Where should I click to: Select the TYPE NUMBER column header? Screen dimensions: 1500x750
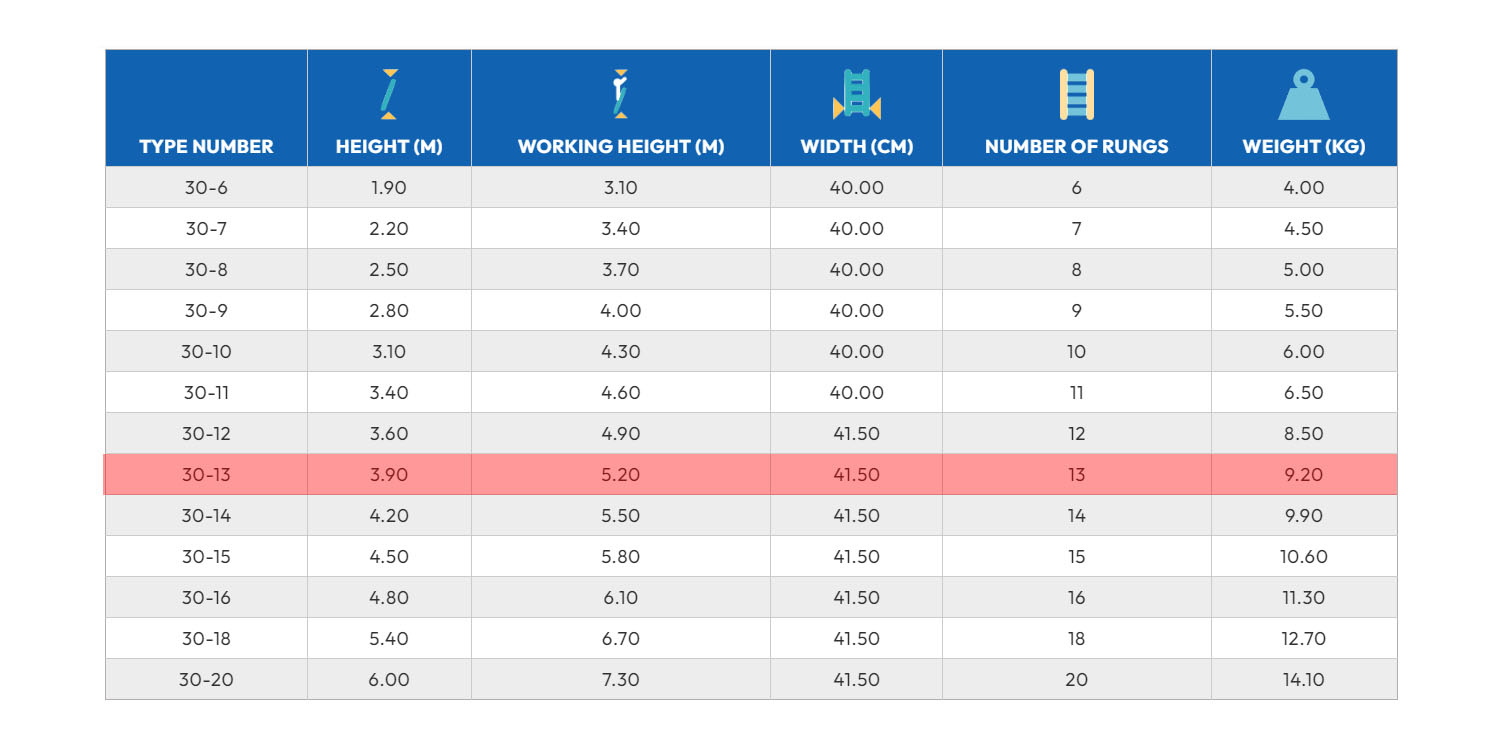tap(206, 147)
